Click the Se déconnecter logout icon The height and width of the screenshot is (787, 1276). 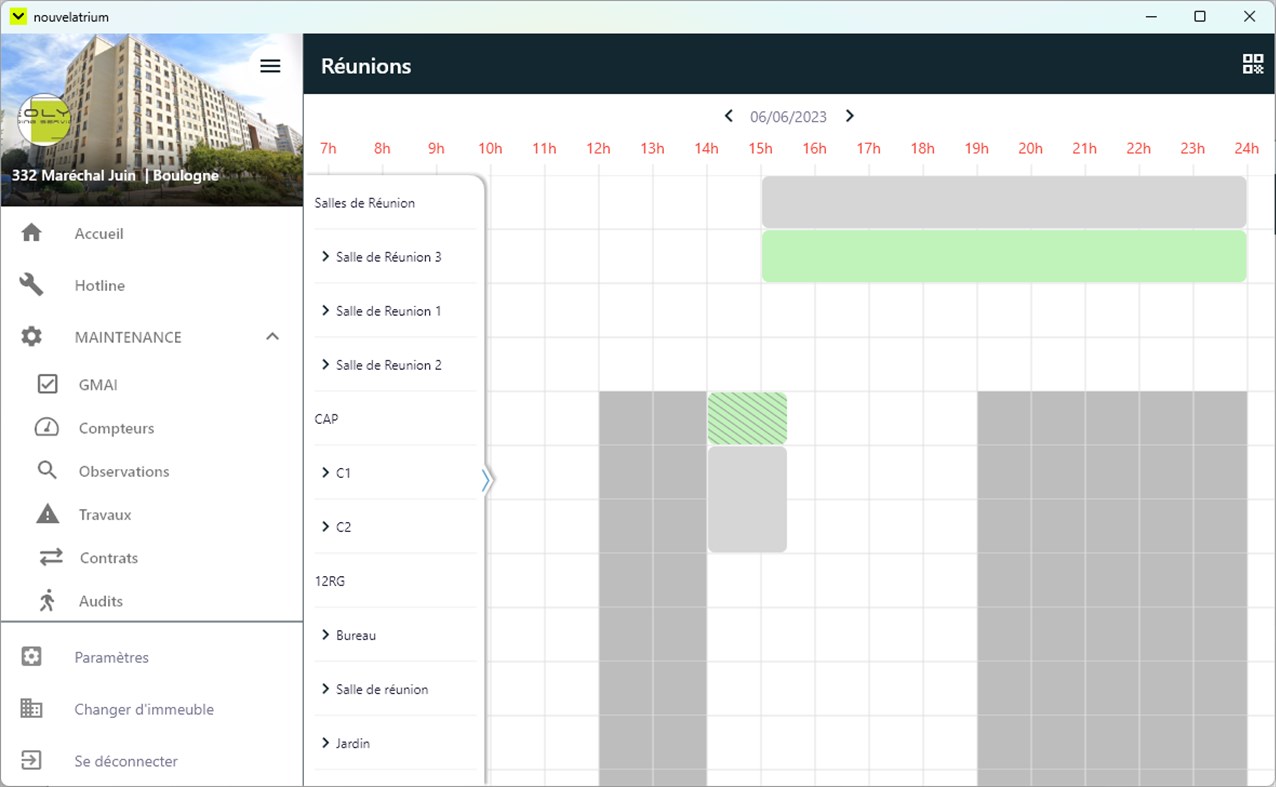32,761
